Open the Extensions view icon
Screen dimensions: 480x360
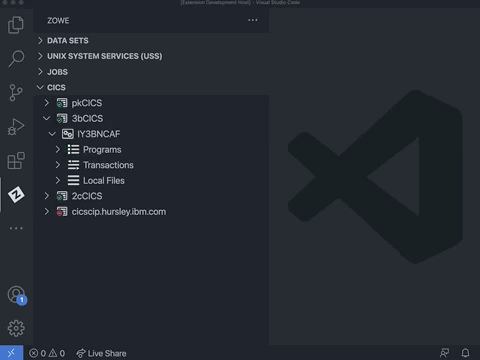pyautogui.click(x=16, y=161)
